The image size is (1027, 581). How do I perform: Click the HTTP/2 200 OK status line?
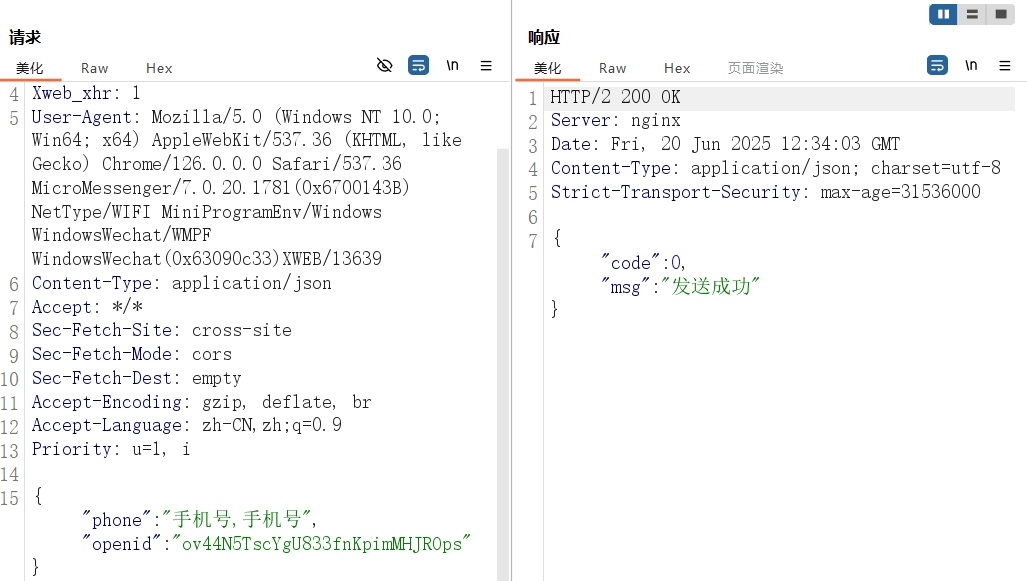coord(615,97)
